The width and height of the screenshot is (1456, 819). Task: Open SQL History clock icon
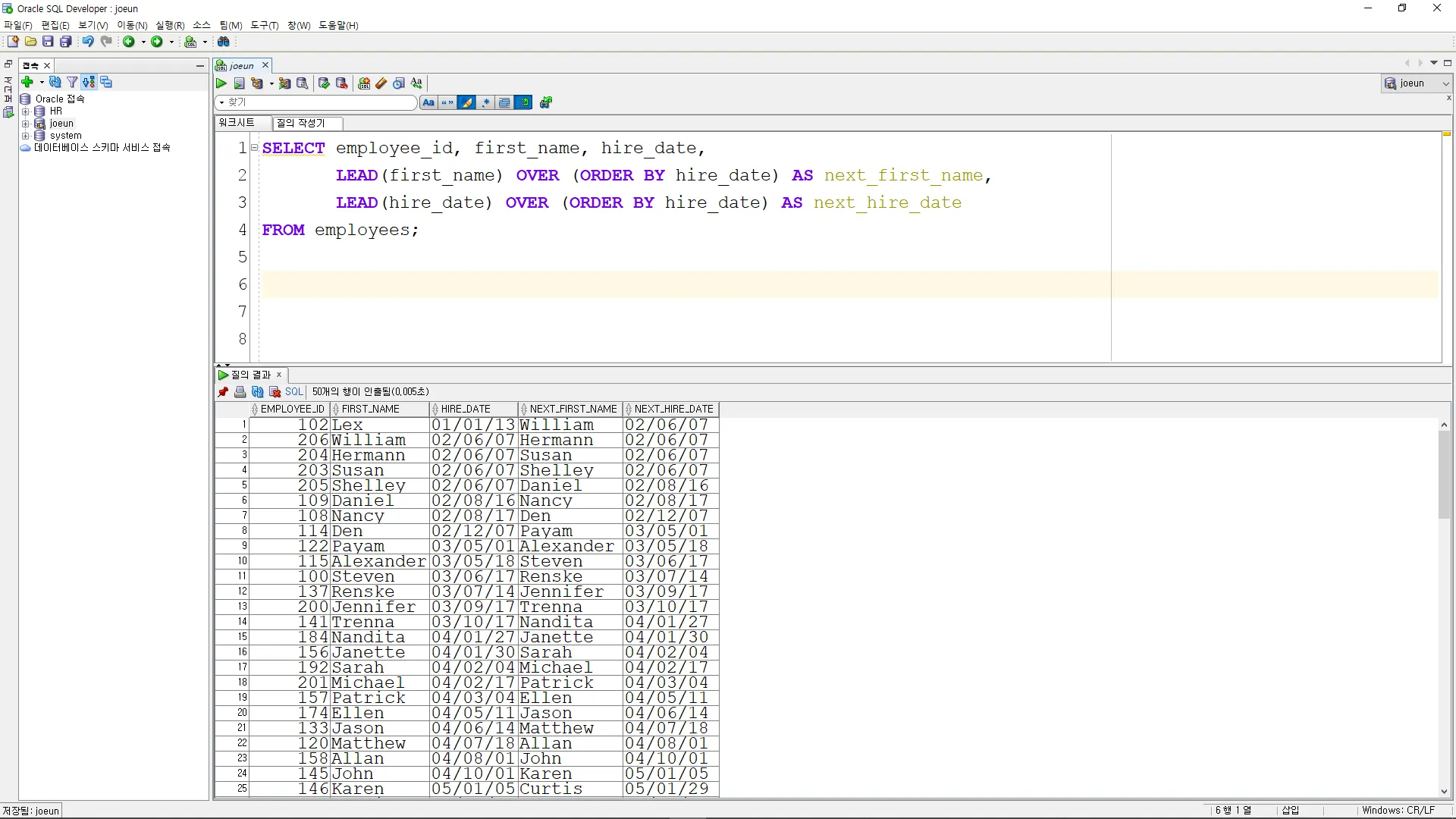(399, 83)
